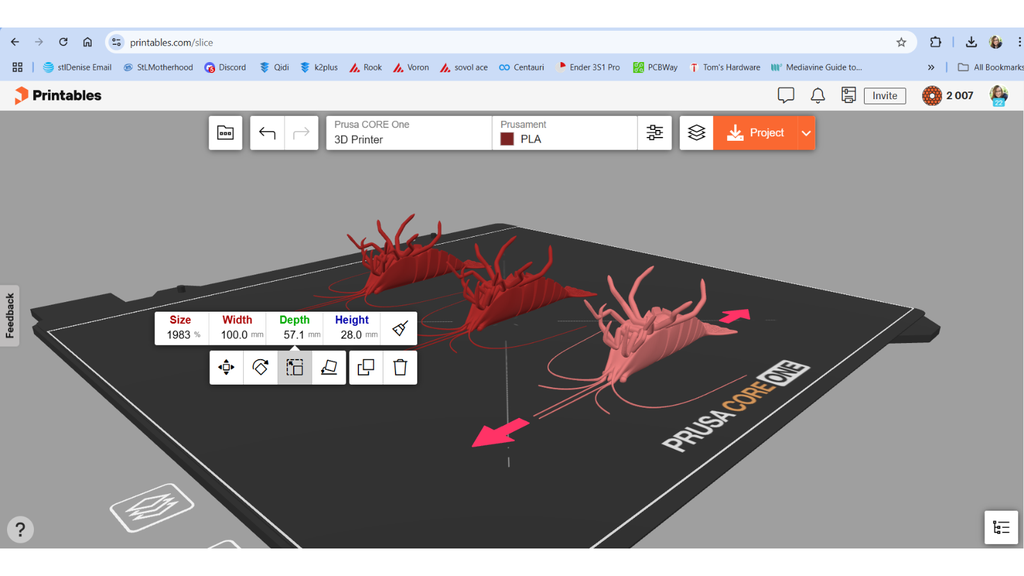This screenshot has height=576, width=1024.
Task: Open the Feedback side tab
Action: coord(10,315)
